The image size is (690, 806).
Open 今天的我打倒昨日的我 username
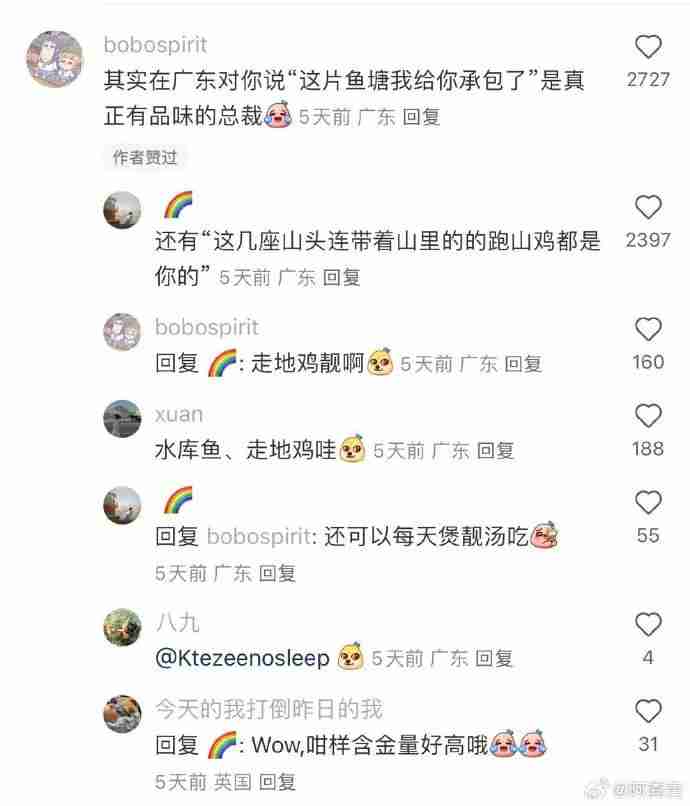coord(269,709)
